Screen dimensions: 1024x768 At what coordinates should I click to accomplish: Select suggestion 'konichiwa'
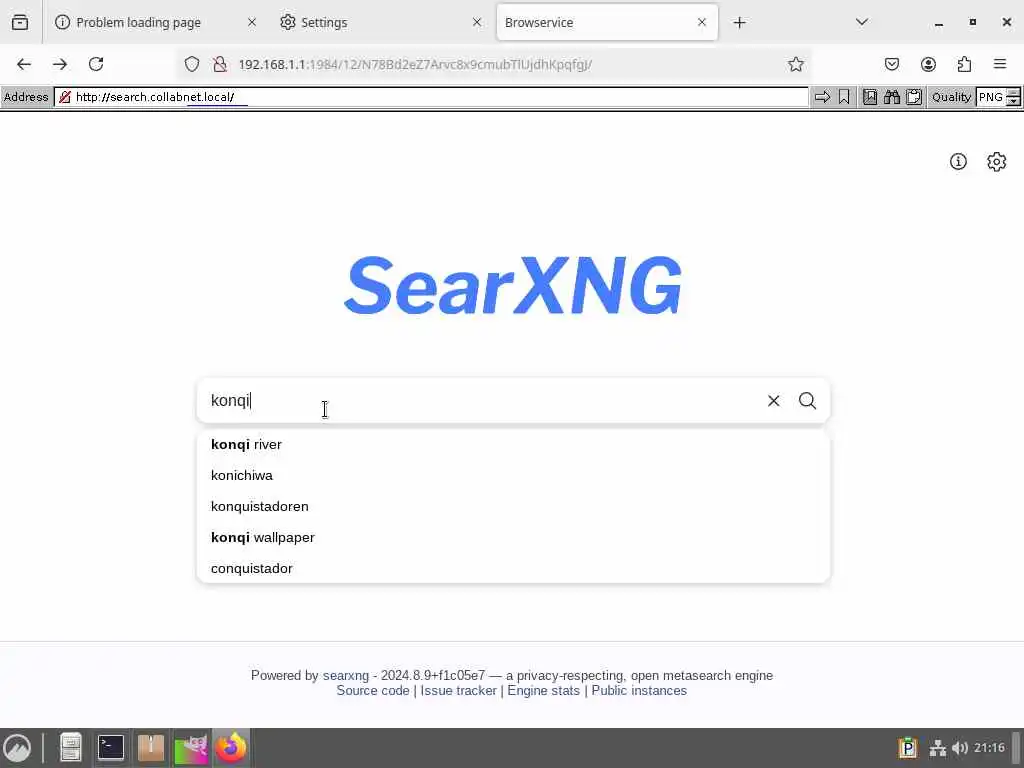click(513, 475)
